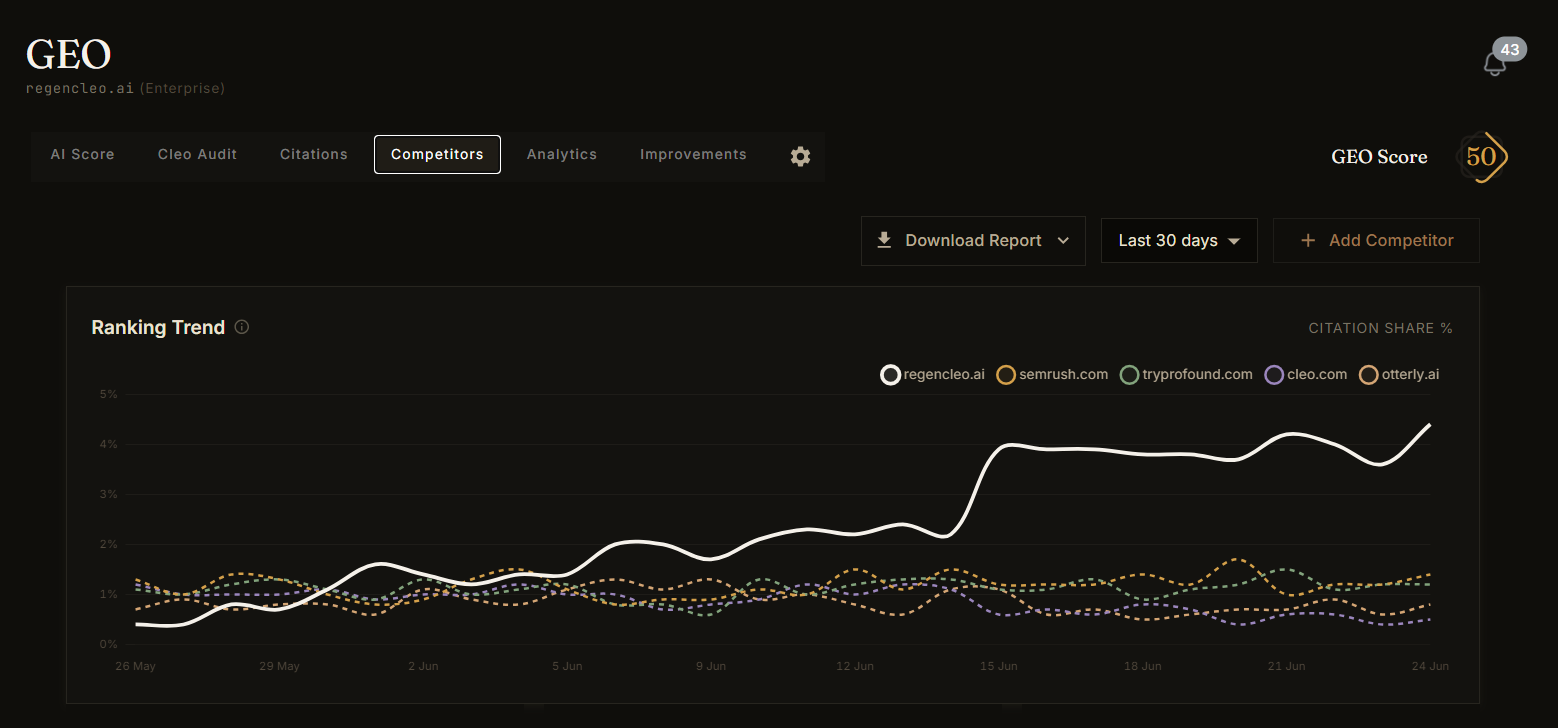Expand the Last 30 days date range selector
Viewport: 1558px width, 728px height.
[1179, 241]
